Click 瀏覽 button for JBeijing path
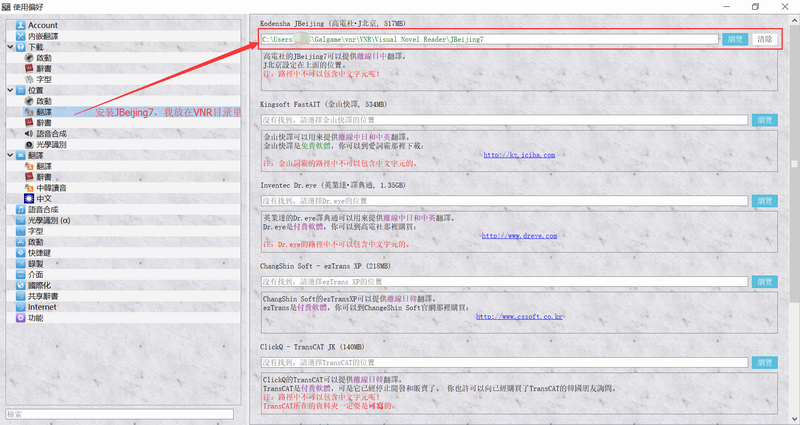Viewport: 800px width, 425px height. (735, 39)
